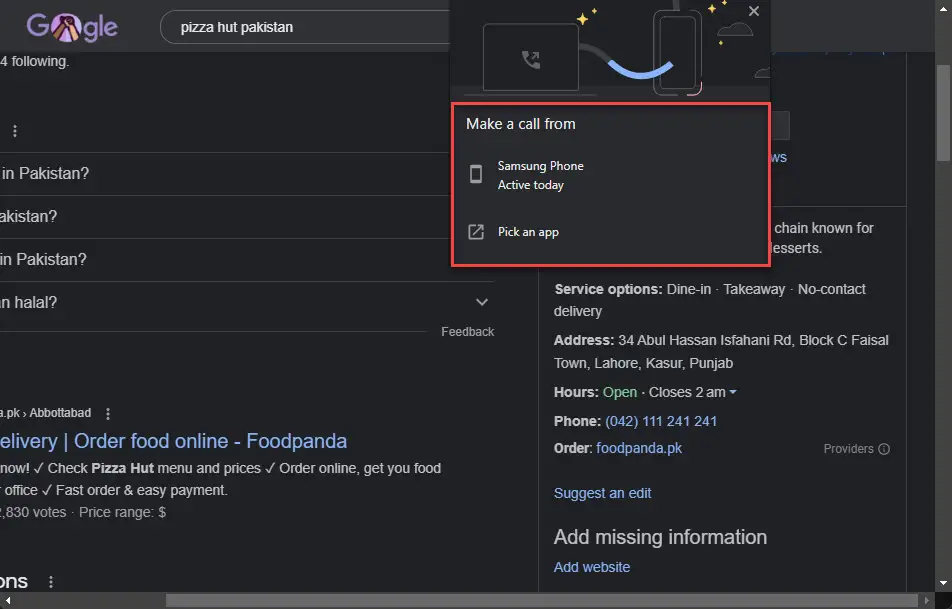Choose Pick an app option

pos(611,232)
